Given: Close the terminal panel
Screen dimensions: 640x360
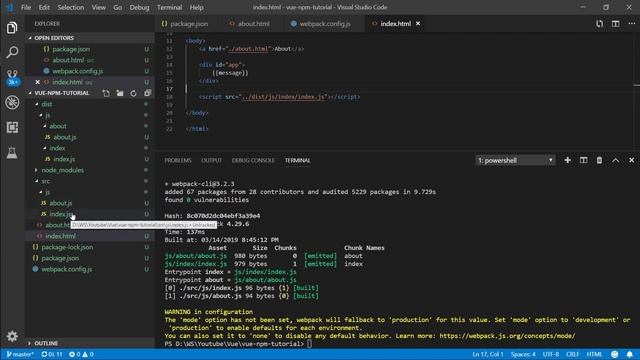Looking at the screenshot, I should pyautogui.click(x=631, y=160).
